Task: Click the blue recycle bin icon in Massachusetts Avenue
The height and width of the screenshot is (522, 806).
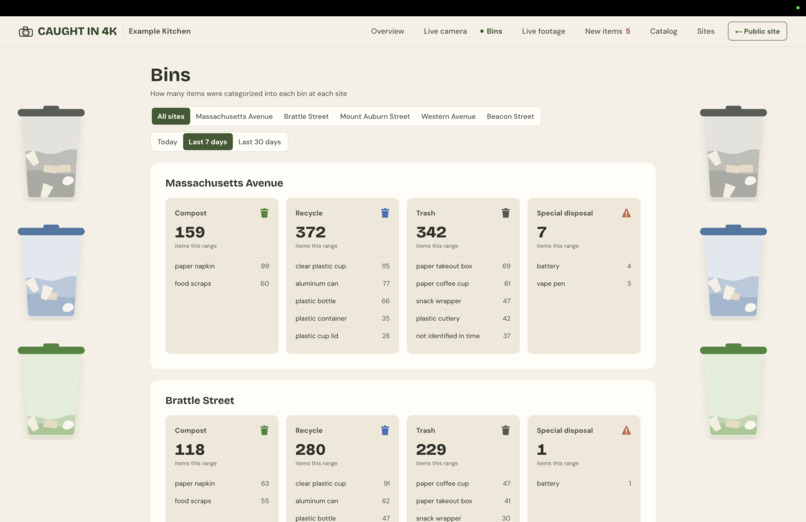Action: (385, 213)
